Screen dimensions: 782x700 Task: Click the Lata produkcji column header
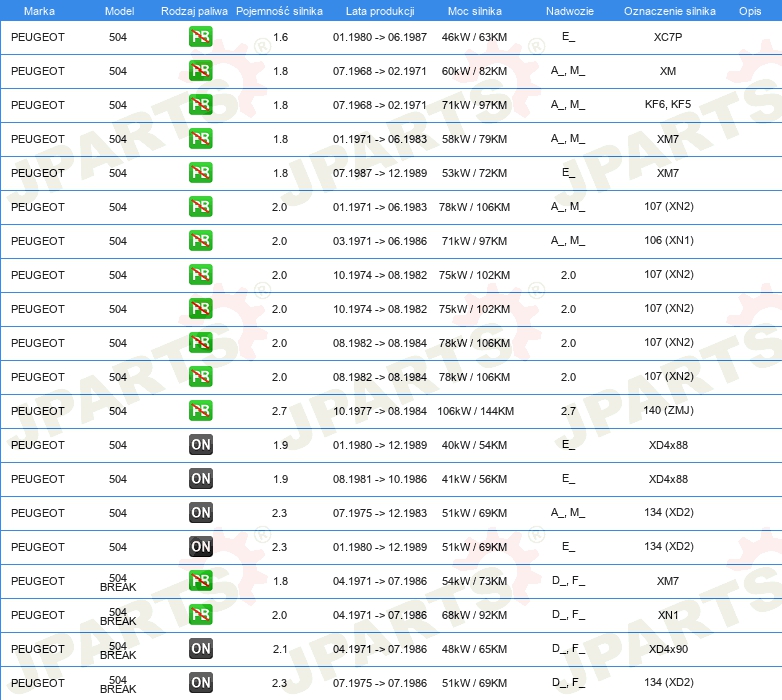[x=379, y=10]
